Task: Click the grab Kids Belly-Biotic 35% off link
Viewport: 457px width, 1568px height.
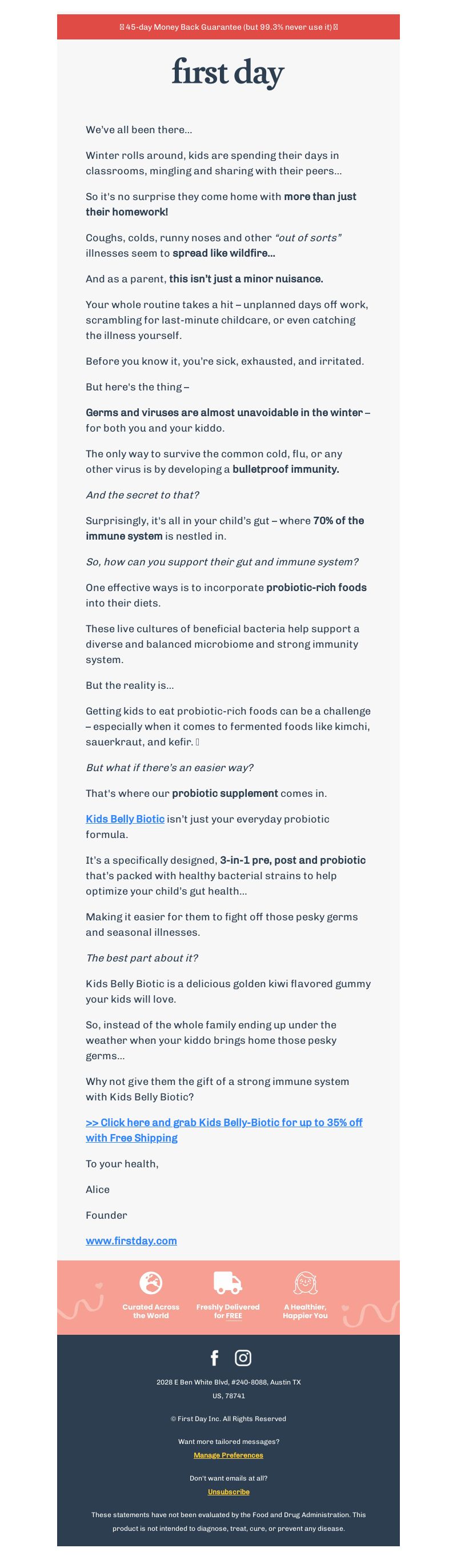Action: [x=224, y=1130]
